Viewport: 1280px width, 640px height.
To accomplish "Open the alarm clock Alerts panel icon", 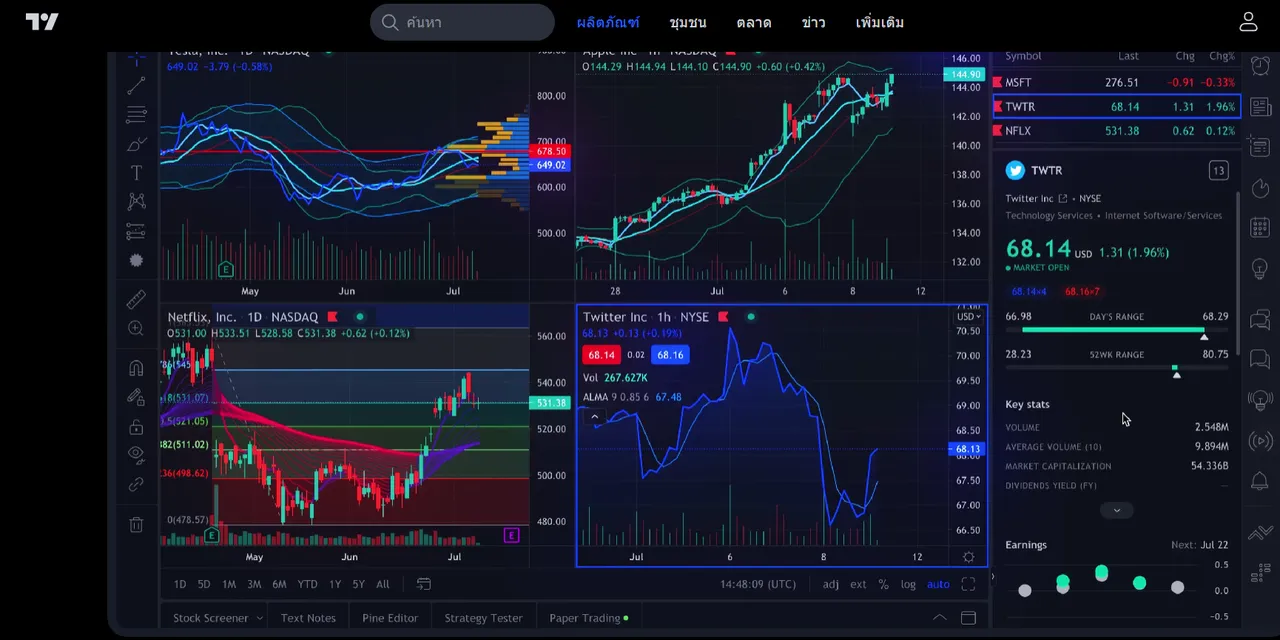I will [x=1260, y=66].
